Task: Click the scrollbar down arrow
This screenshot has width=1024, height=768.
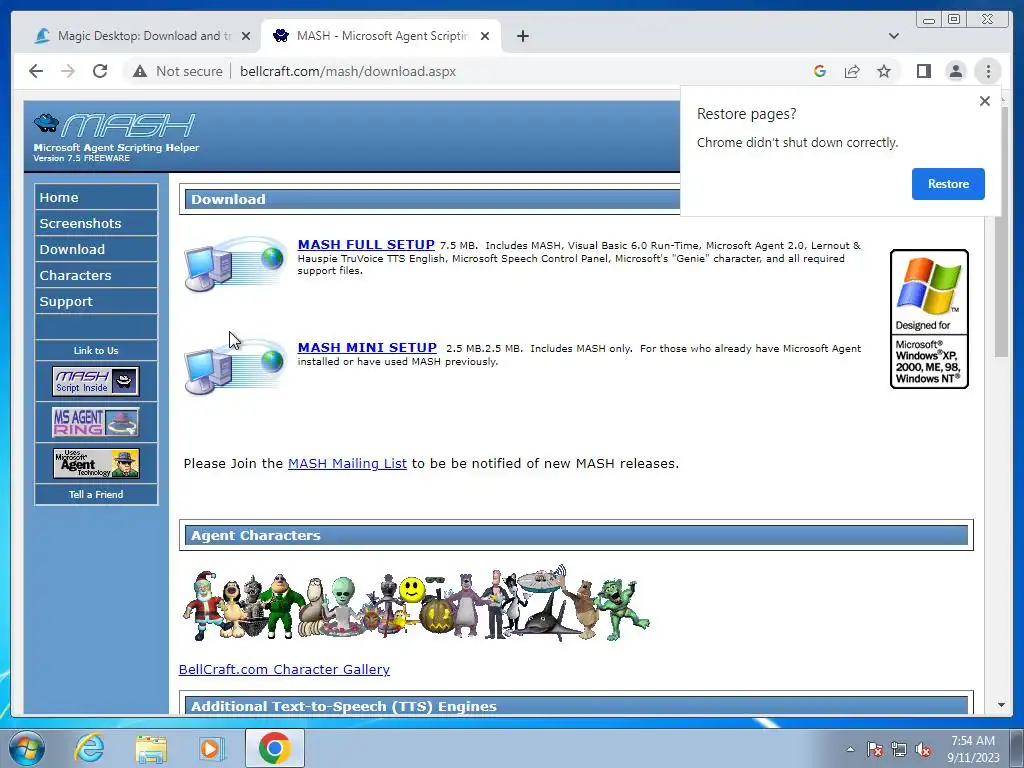Action: 1002,705
